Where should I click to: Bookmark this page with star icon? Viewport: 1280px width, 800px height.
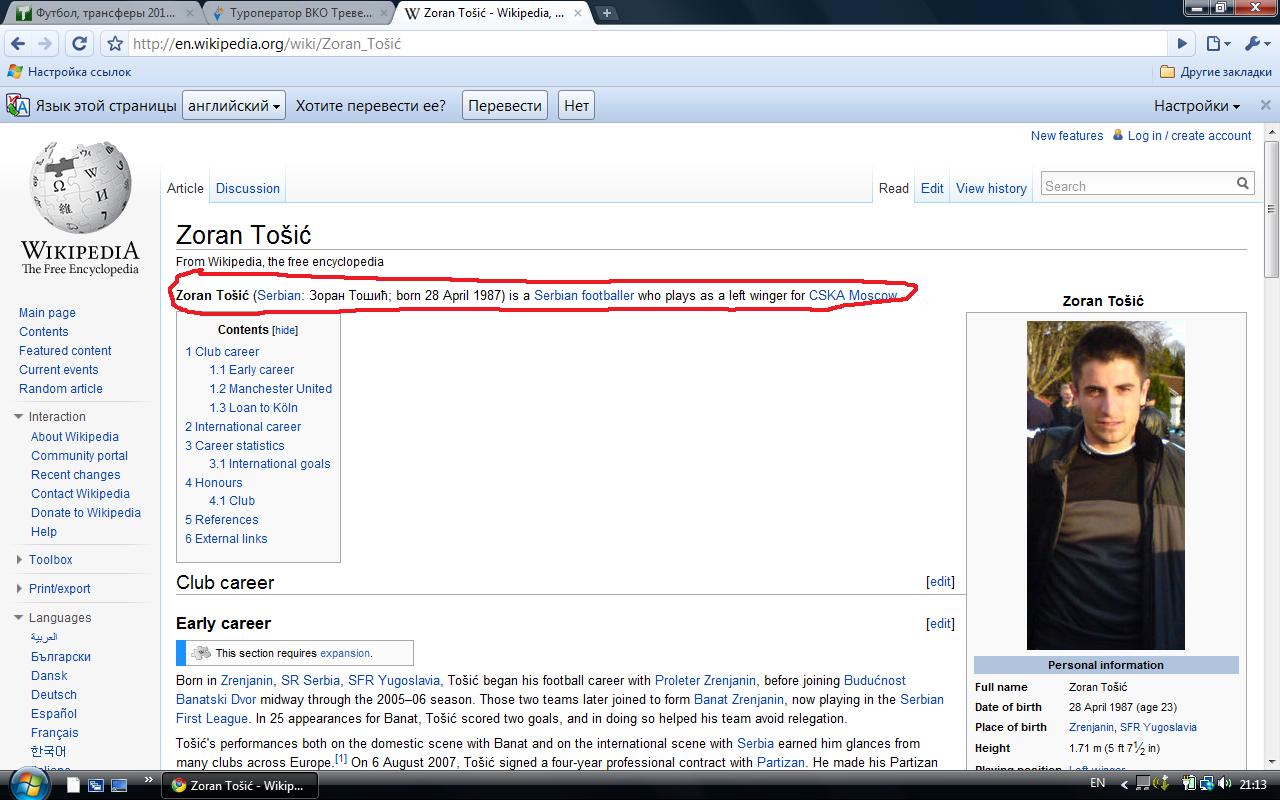[x=115, y=44]
